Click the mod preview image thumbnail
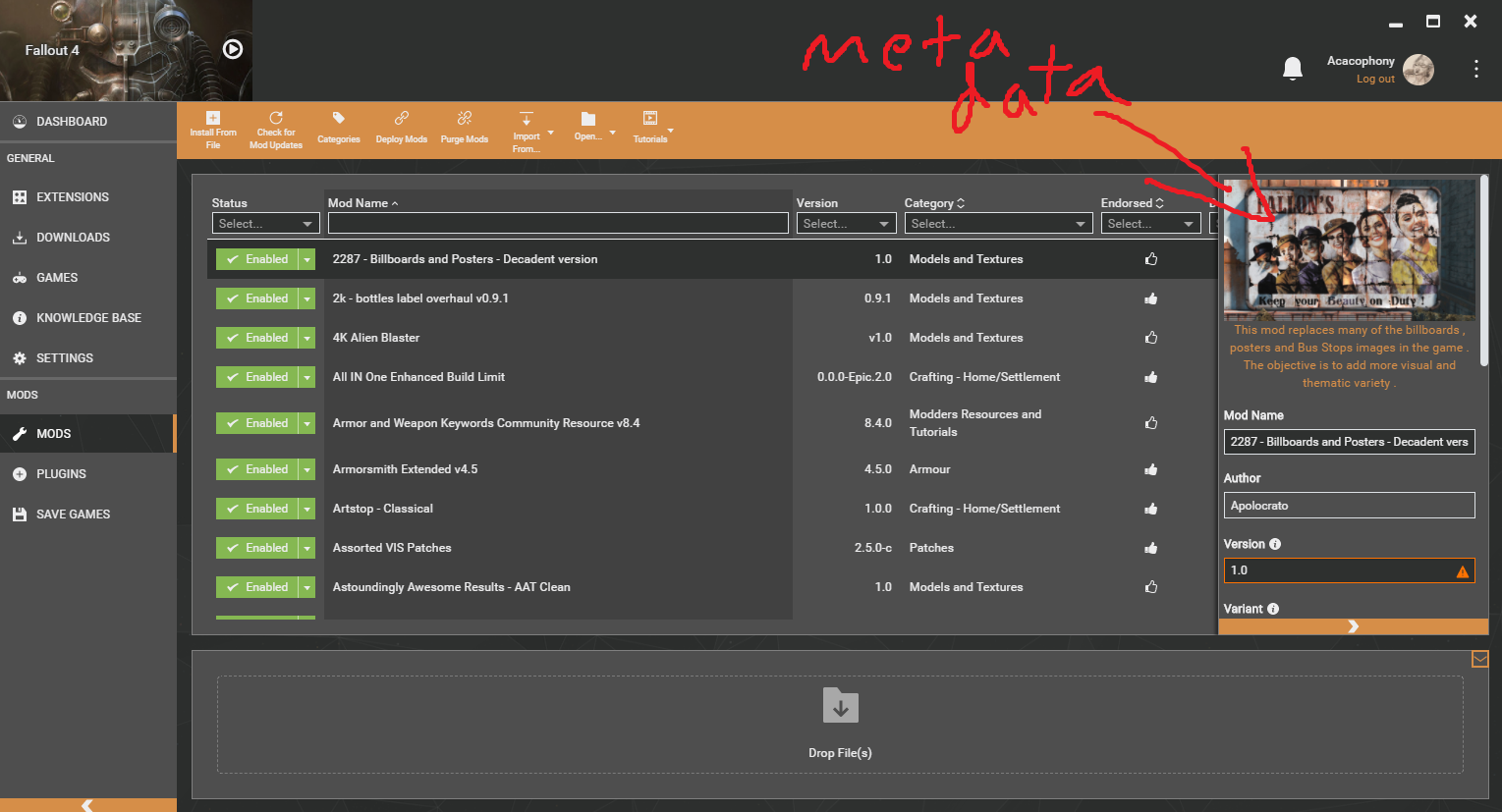Viewport: 1502px width, 812px height. [x=1350, y=249]
